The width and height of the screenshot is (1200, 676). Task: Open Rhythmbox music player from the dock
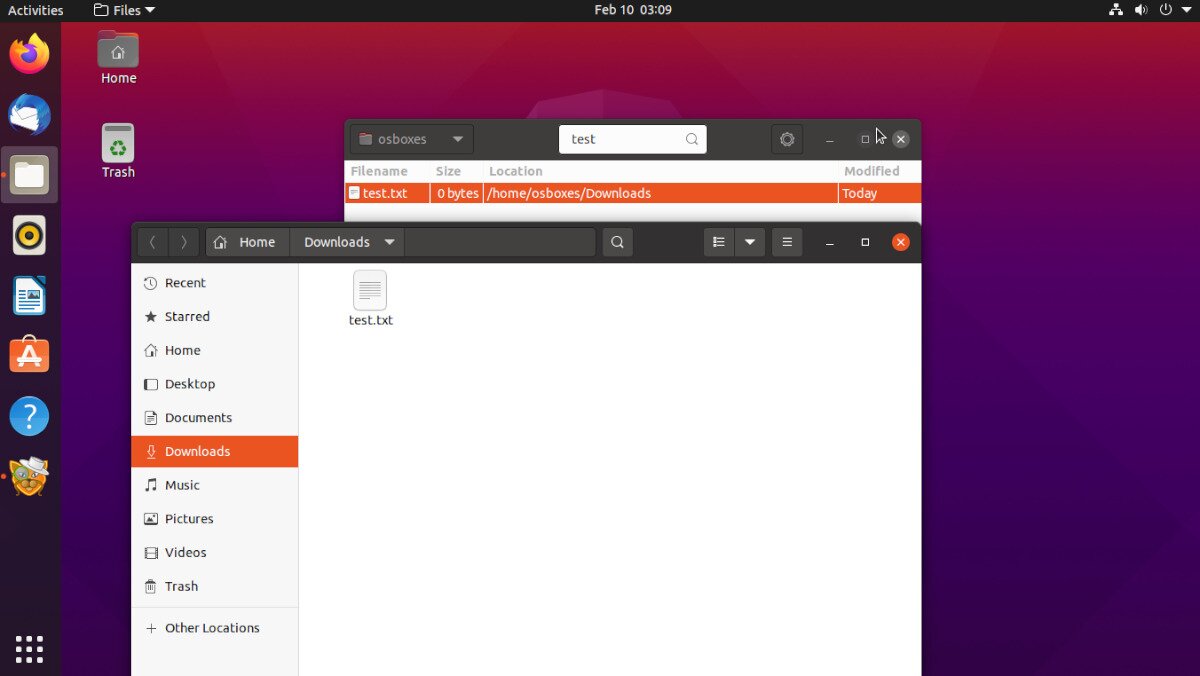29,235
